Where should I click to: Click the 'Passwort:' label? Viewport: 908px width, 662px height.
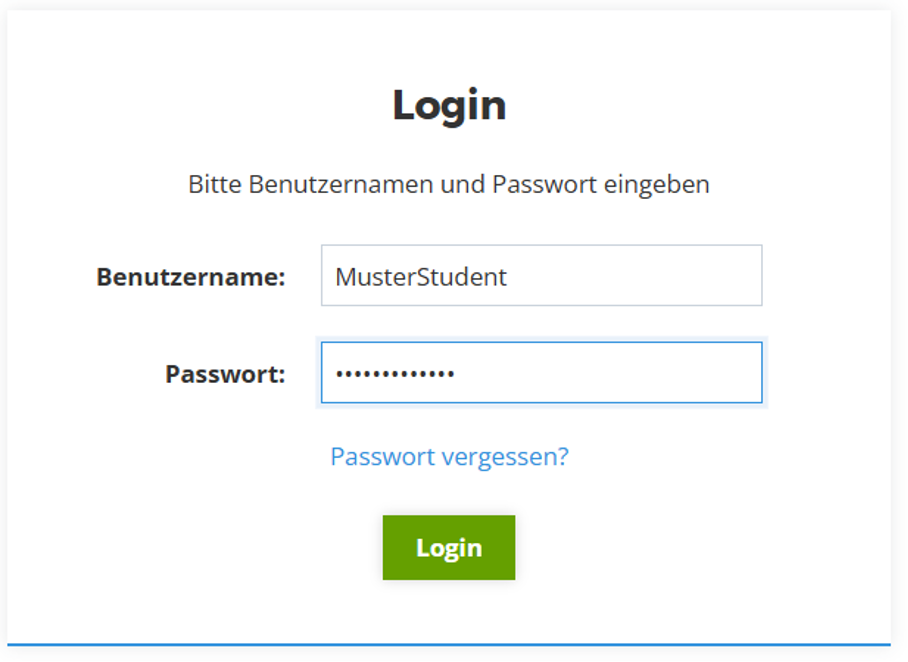(x=225, y=374)
